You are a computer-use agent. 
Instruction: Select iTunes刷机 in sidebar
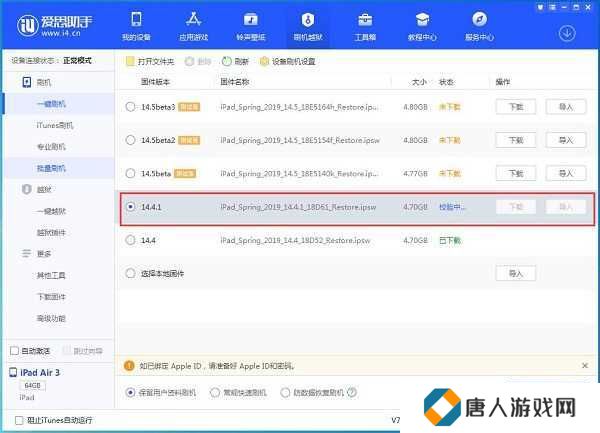pyautogui.click(x=55, y=125)
